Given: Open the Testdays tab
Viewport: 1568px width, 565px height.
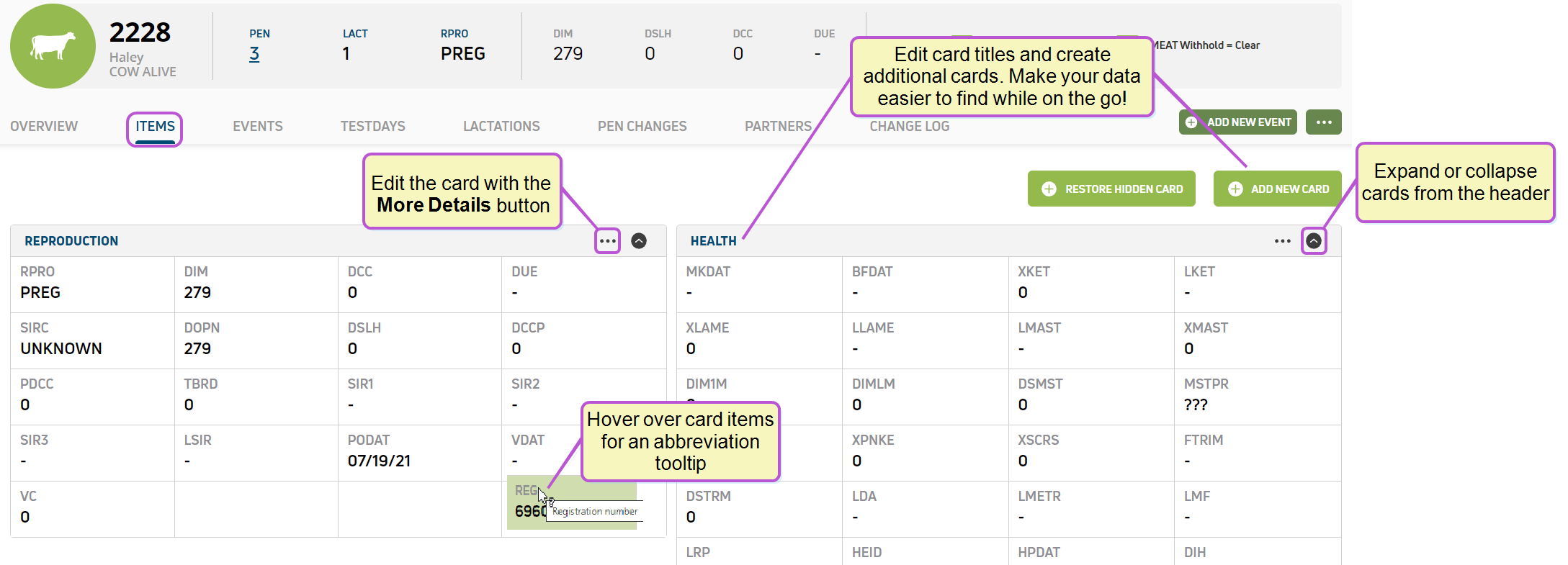Looking at the screenshot, I should 373,126.
